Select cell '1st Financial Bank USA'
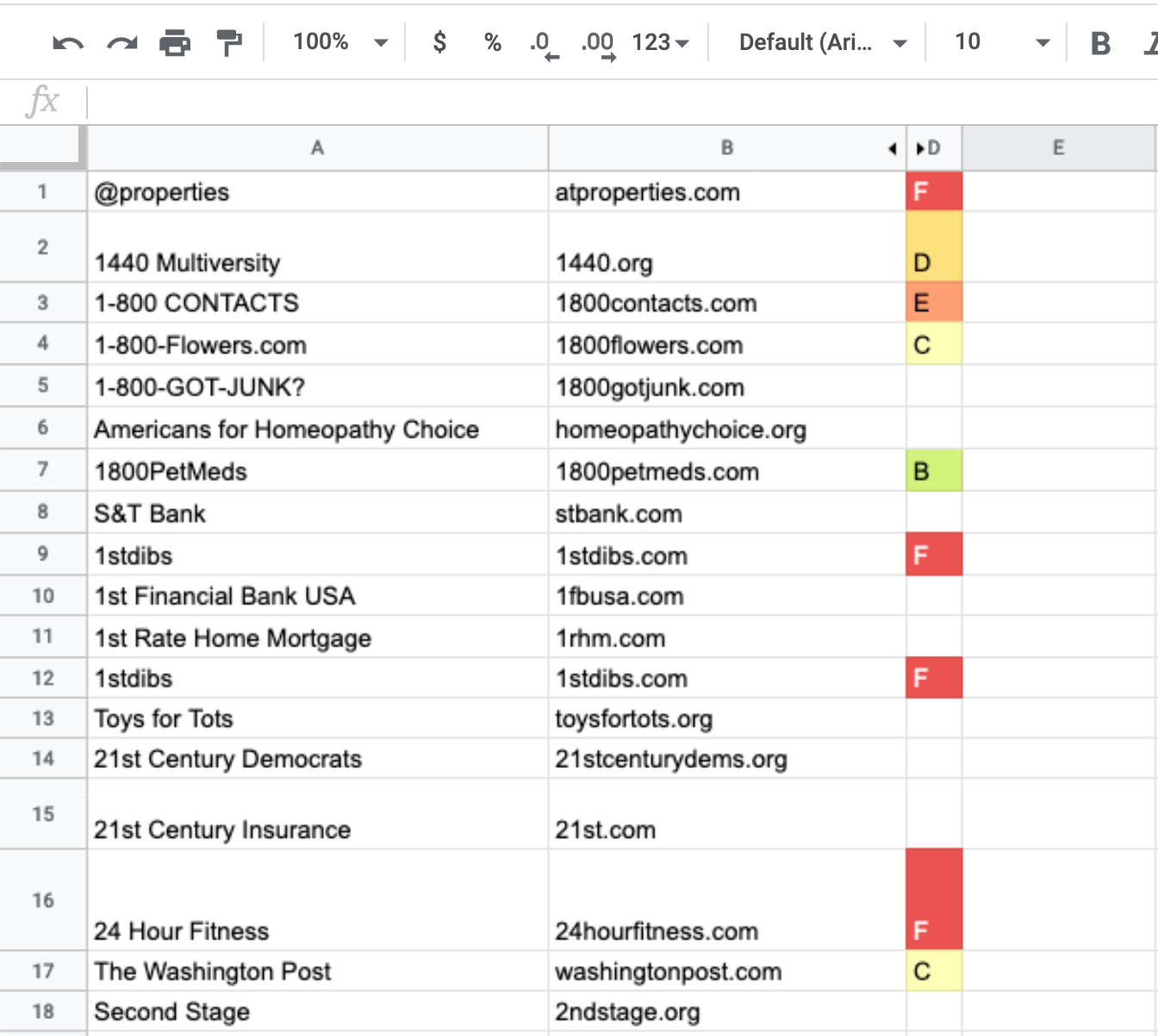This screenshot has width=1158, height=1036. click(318, 596)
